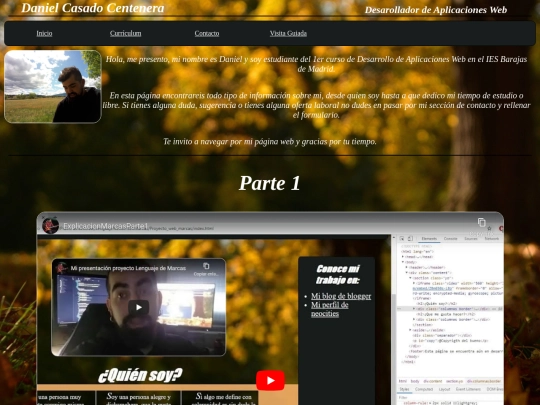540x405 pixels.
Task: Play the embedded YouTube video with red button
Action: 270,380
